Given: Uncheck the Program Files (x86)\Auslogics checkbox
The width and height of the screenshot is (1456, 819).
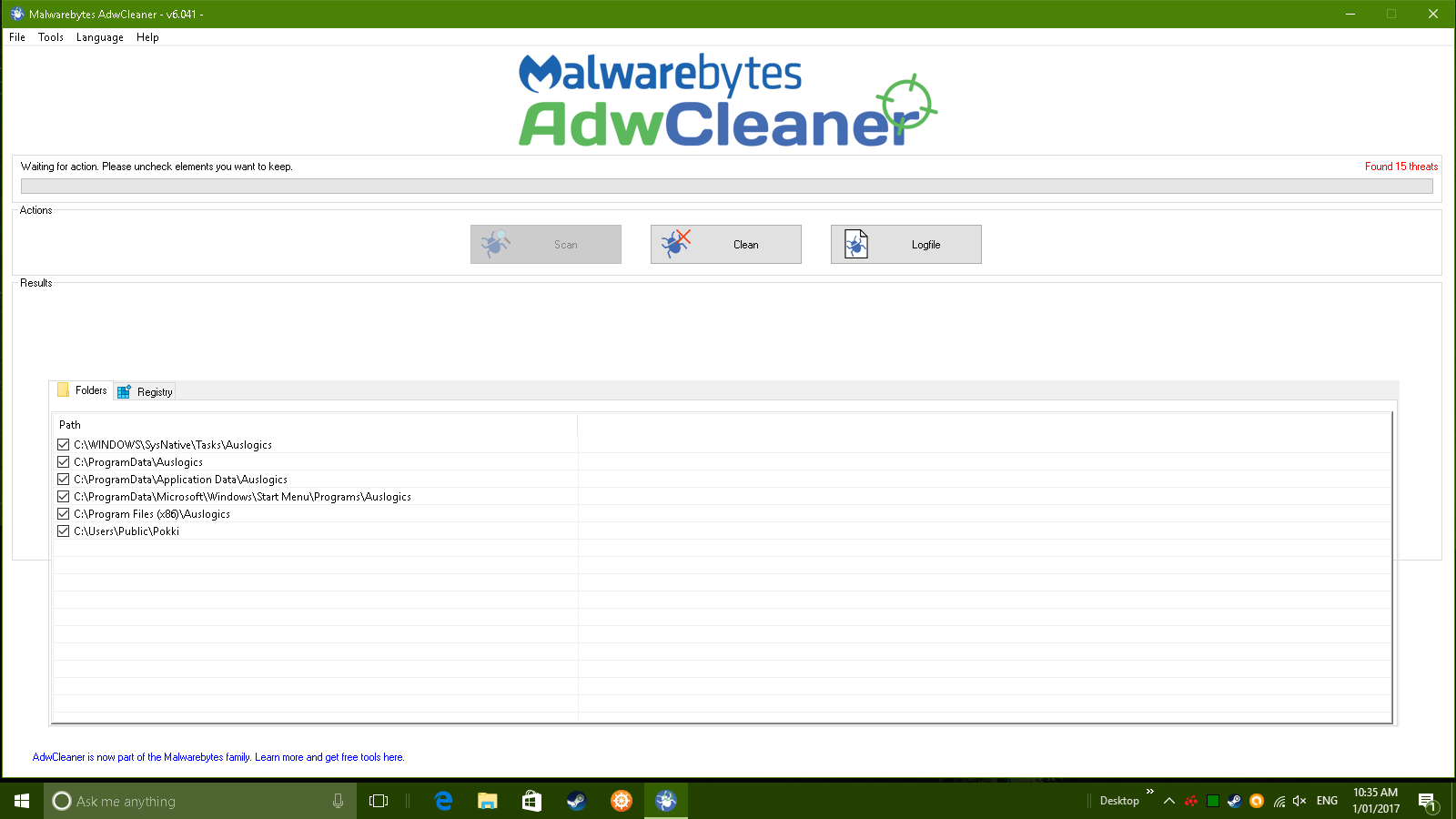Looking at the screenshot, I should click(64, 514).
